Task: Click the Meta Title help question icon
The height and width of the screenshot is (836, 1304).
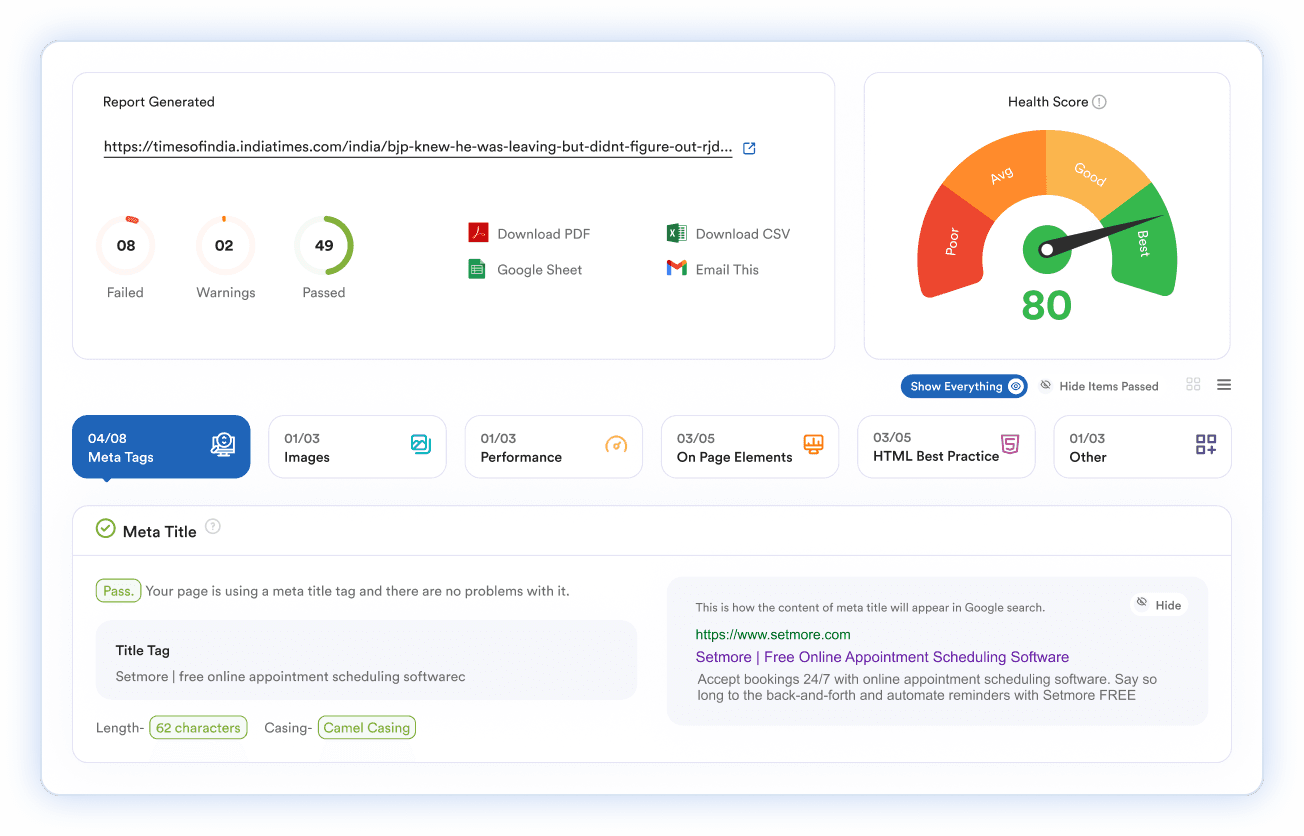Action: click(212, 527)
